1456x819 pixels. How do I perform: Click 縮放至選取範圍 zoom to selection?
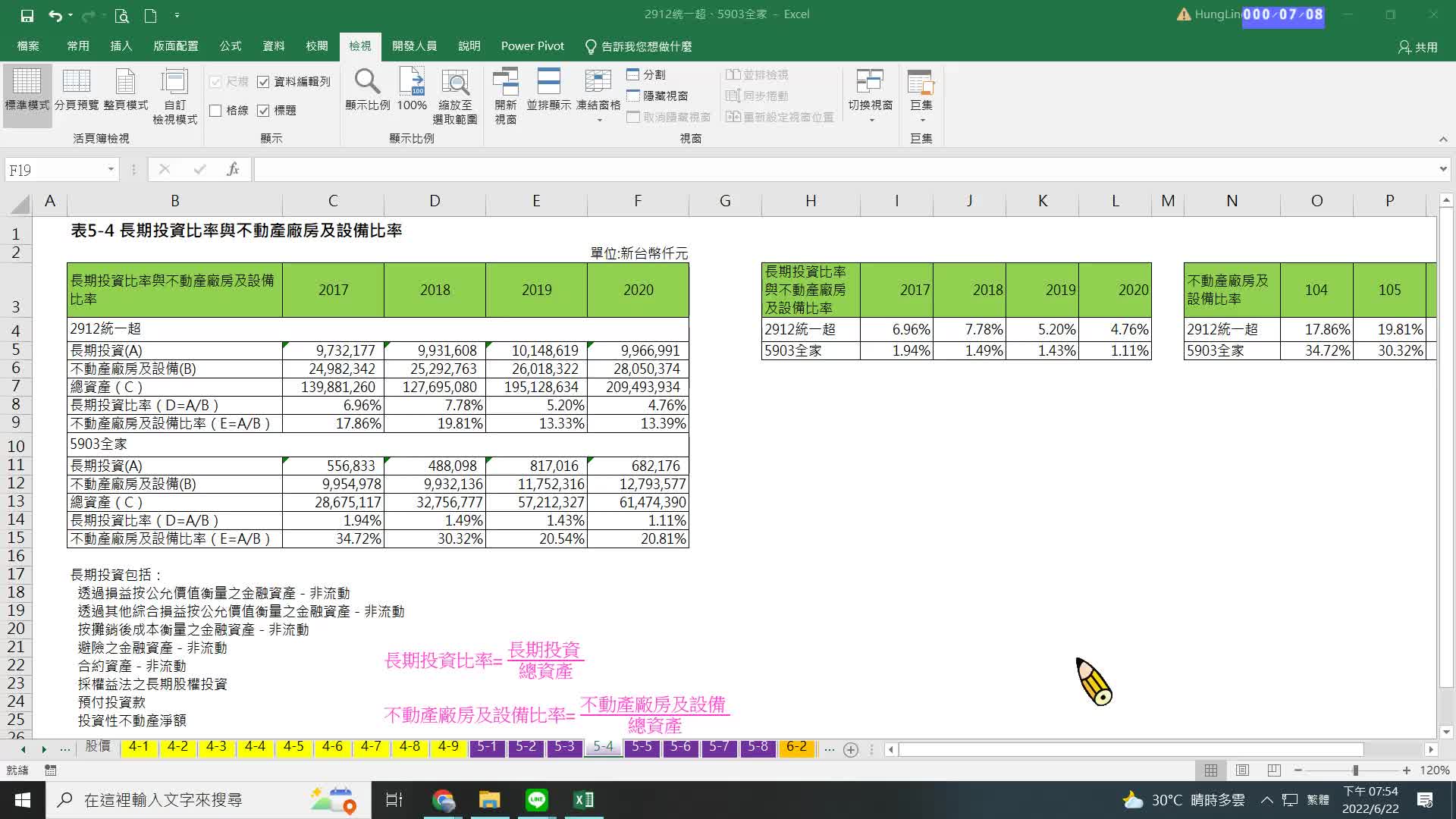tap(455, 97)
